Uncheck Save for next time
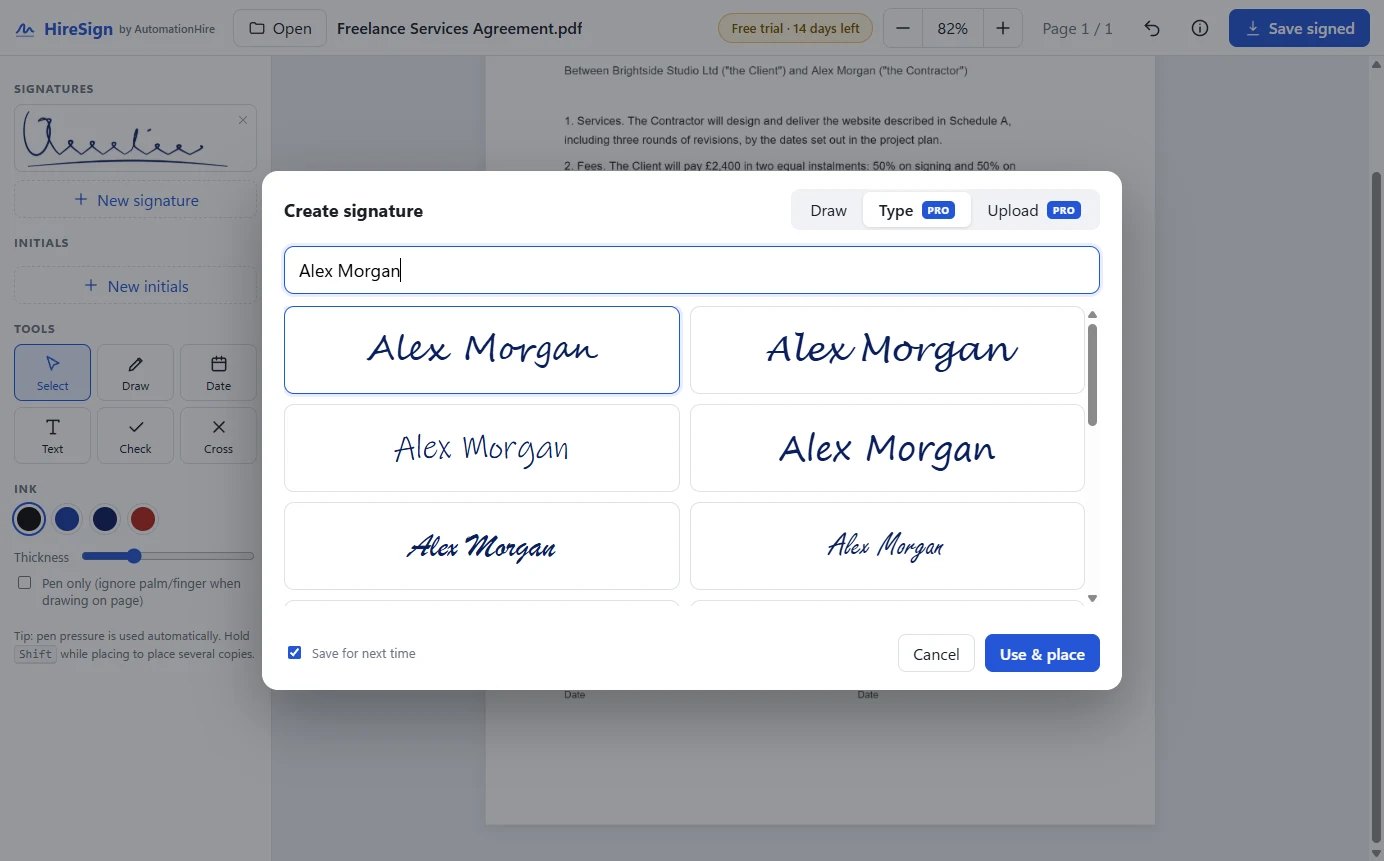This screenshot has width=1384, height=861. tap(294, 653)
